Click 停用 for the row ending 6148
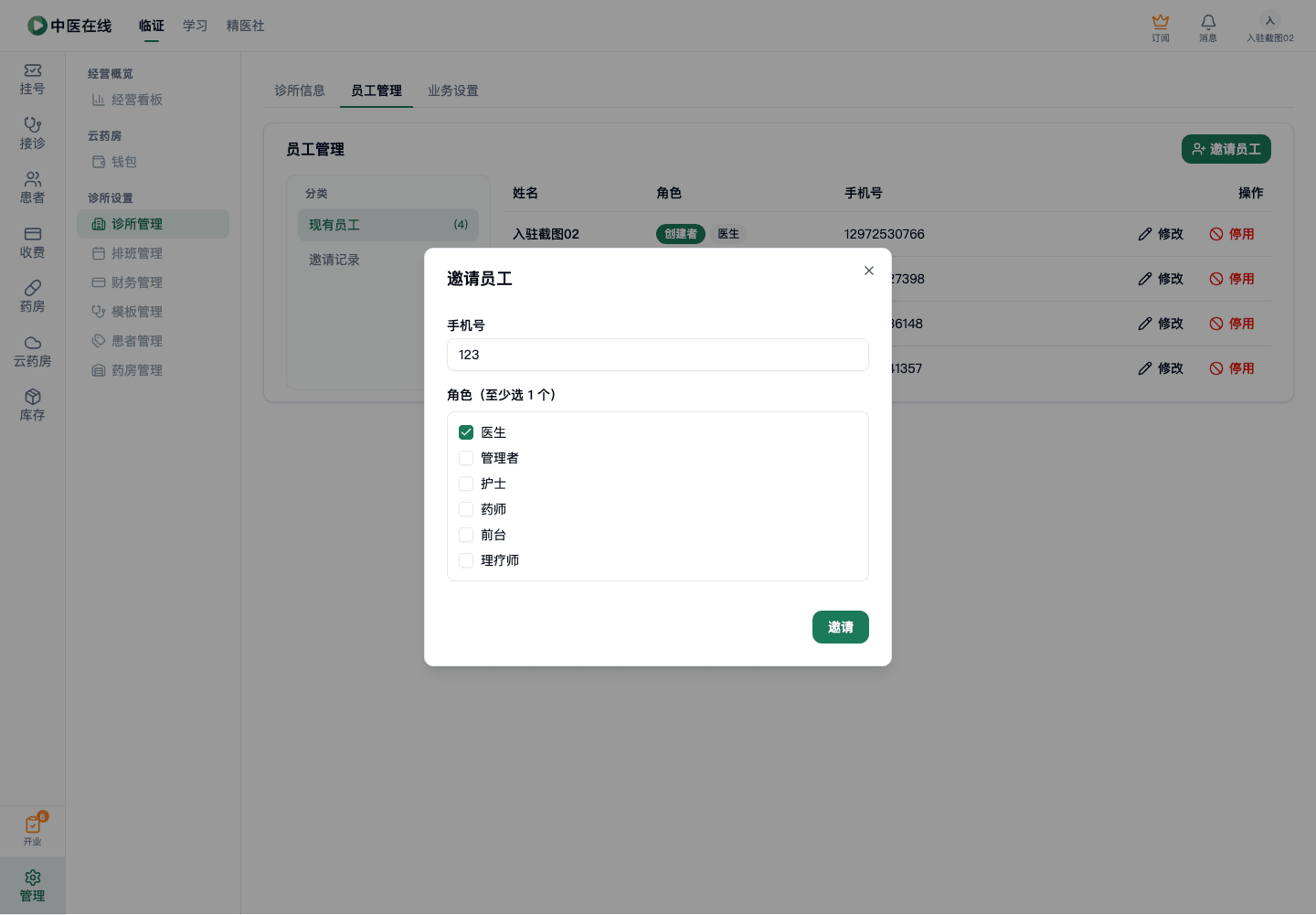 [1232, 324]
